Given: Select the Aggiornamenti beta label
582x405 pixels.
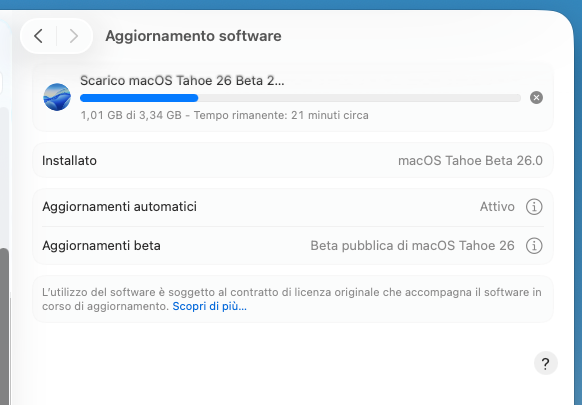Looking at the screenshot, I should [x=101, y=246].
